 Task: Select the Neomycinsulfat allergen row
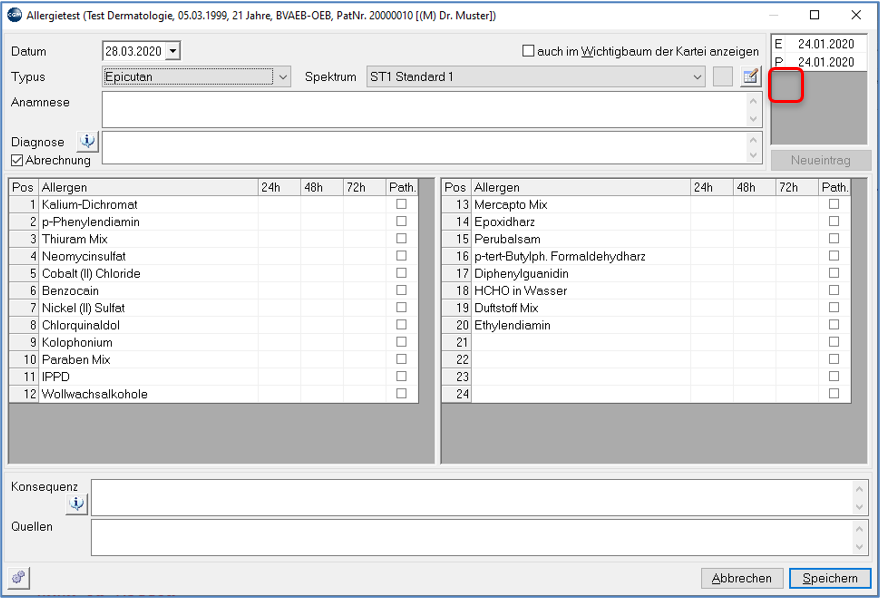point(214,256)
